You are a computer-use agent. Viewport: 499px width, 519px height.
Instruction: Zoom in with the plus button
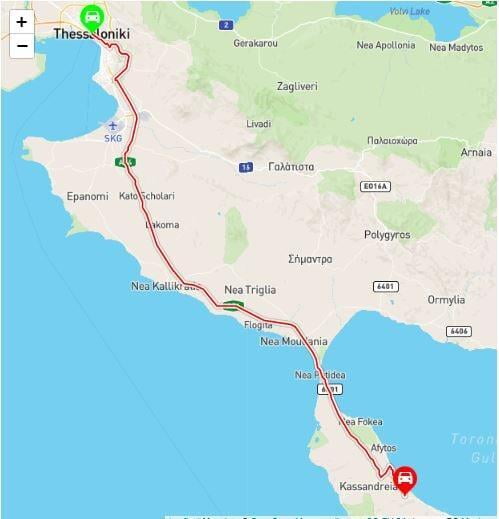pos(22,22)
